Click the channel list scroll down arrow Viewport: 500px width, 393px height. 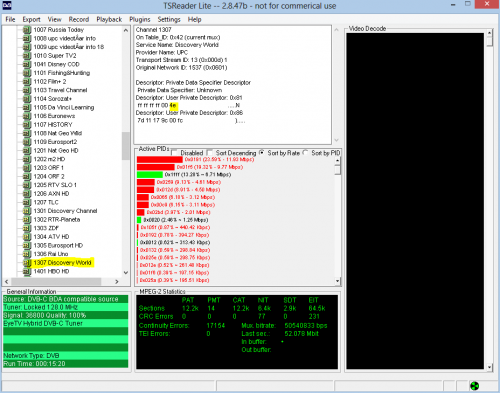coord(126,272)
